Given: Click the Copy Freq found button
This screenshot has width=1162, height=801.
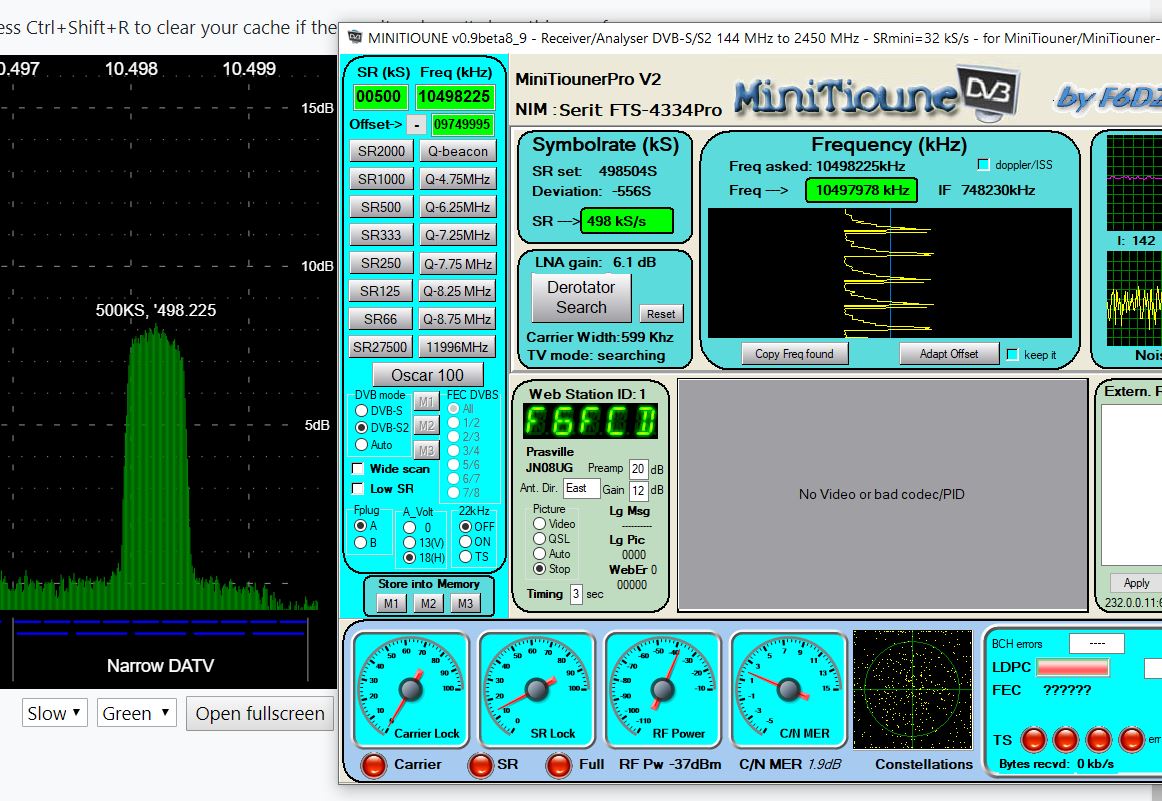Looking at the screenshot, I should 794,354.
